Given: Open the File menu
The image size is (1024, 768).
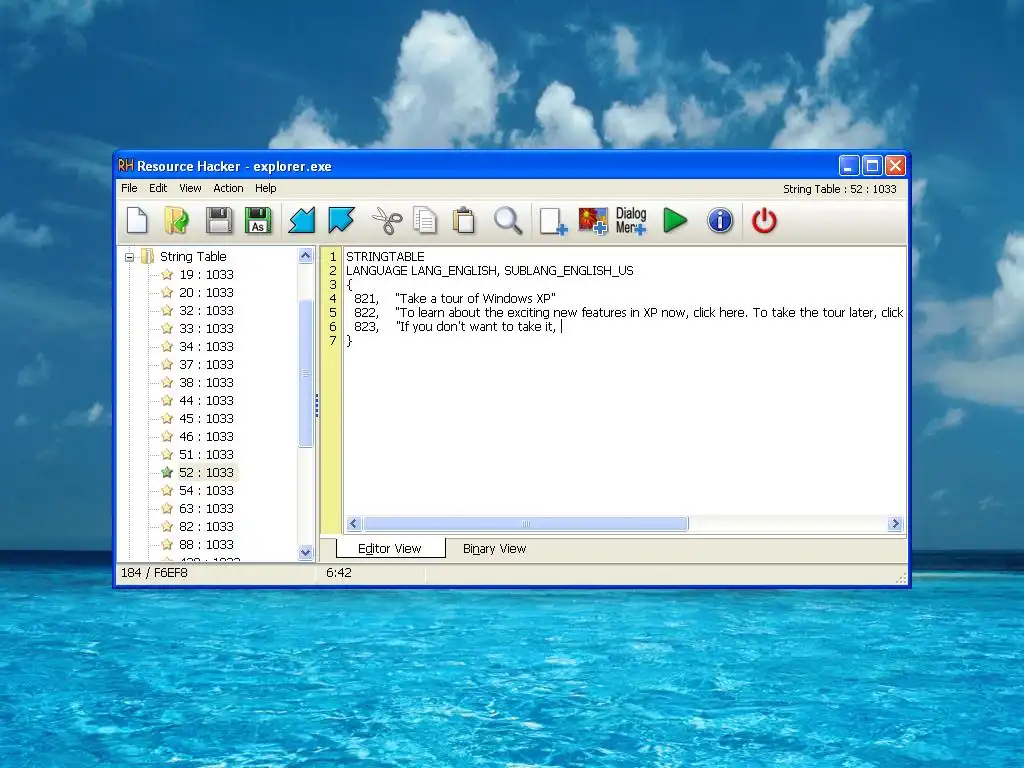Looking at the screenshot, I should tap(129, 188).
